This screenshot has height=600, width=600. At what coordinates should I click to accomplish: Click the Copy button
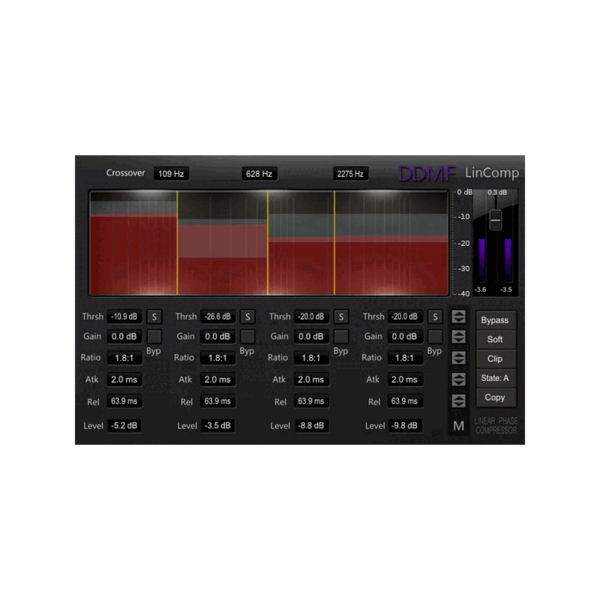(x=496, y=398)
